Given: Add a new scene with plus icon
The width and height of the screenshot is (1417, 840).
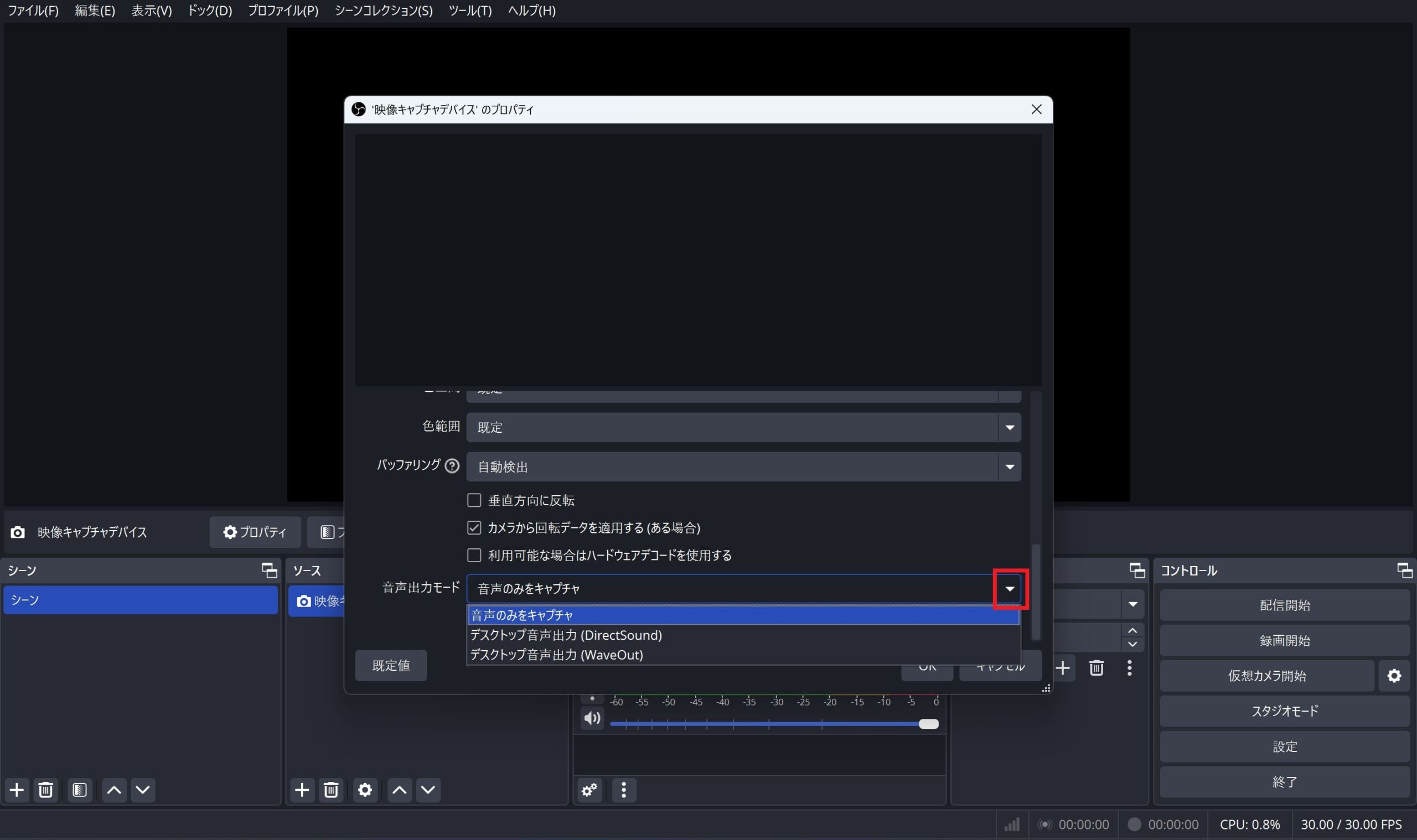Looking at the screenshot, I should pyautogui.click(x=17, y=790).
